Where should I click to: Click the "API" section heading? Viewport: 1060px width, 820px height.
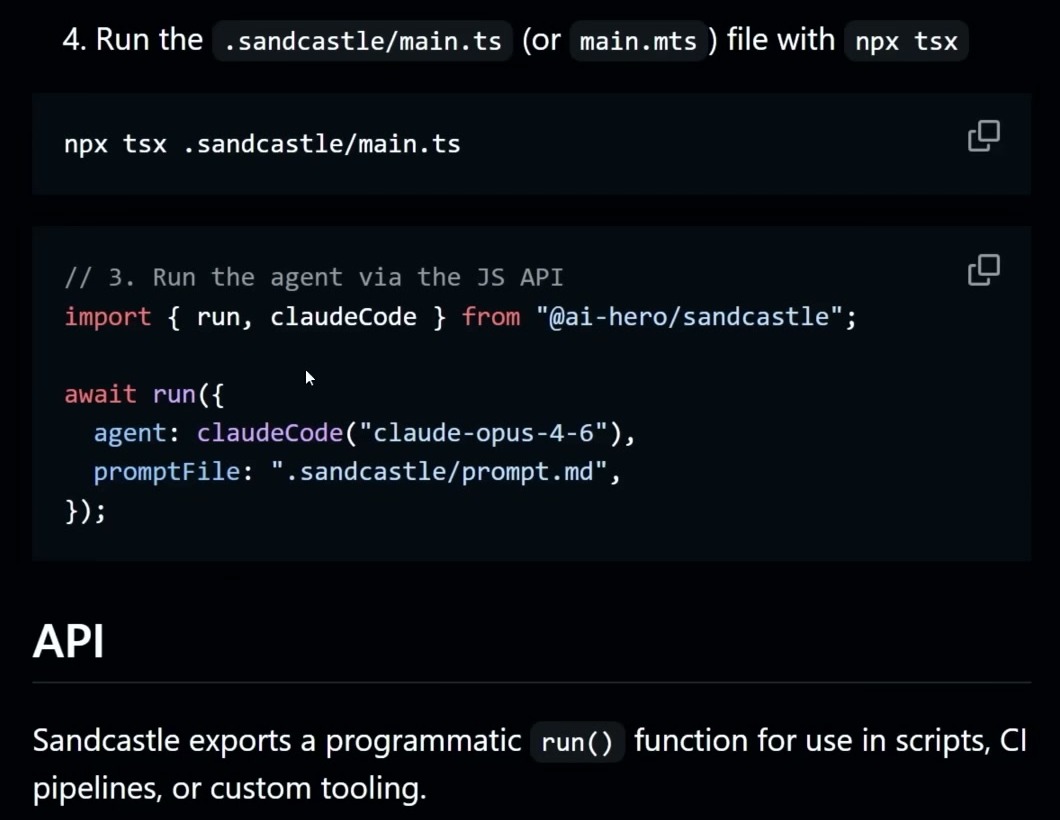coord(68,640)
